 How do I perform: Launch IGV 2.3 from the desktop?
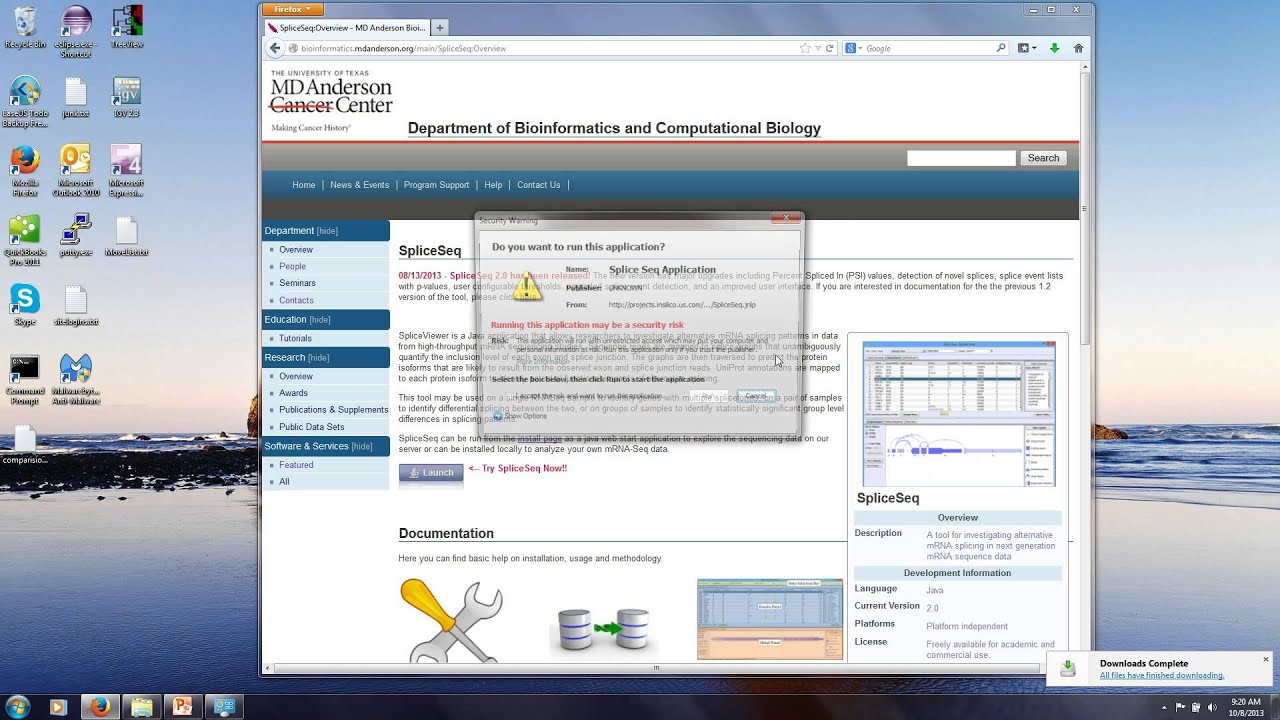pos(126,97)
